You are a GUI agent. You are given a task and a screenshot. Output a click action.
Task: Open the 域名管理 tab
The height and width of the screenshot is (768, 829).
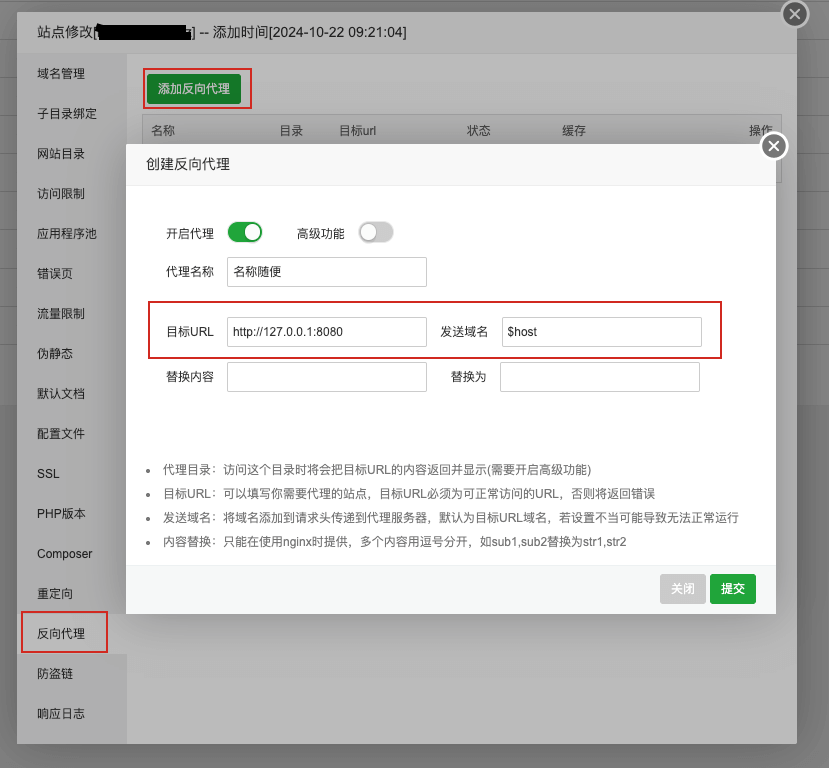tap(61, 74)
